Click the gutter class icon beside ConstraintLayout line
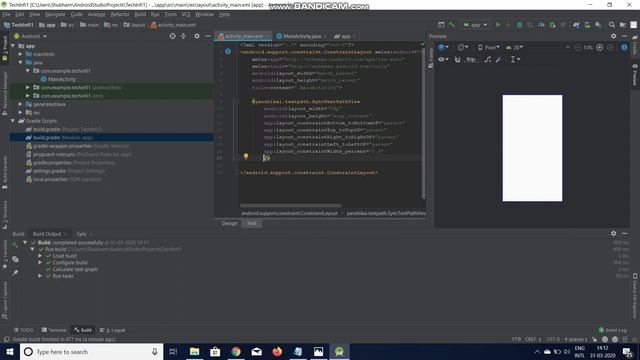This screenshot has width=640, height=360. (228, 51)
